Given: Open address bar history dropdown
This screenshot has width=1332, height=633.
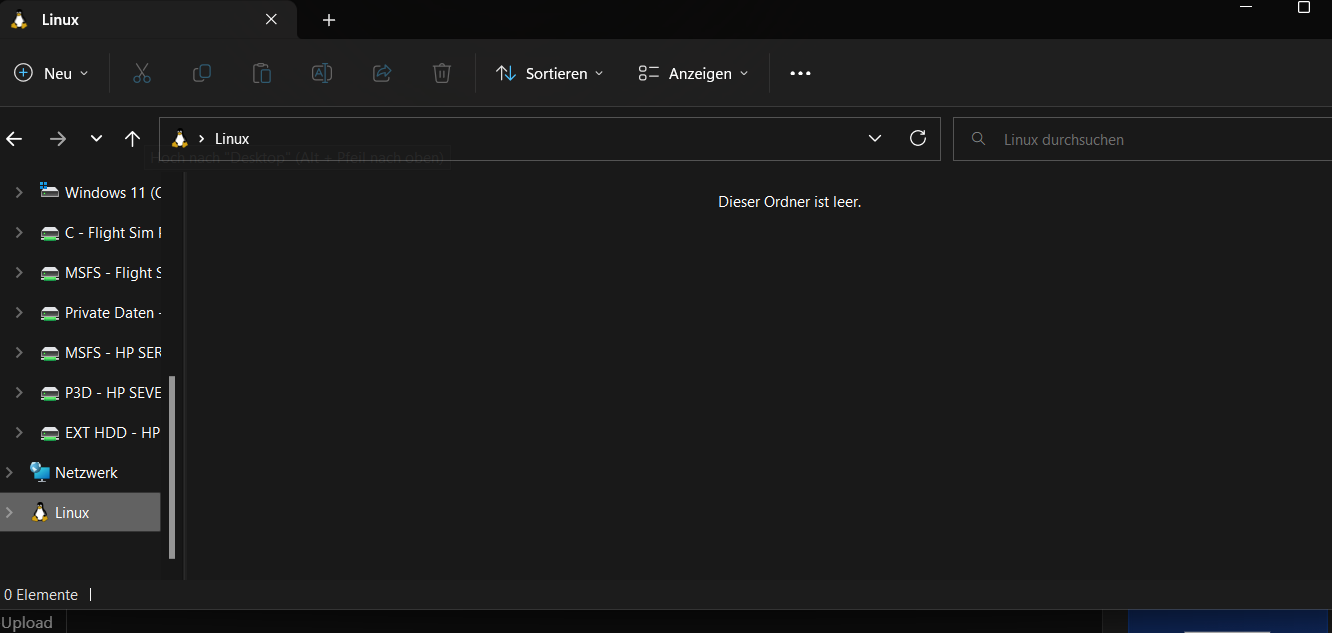Looking at the screenshot, I should tap(875, 138).
